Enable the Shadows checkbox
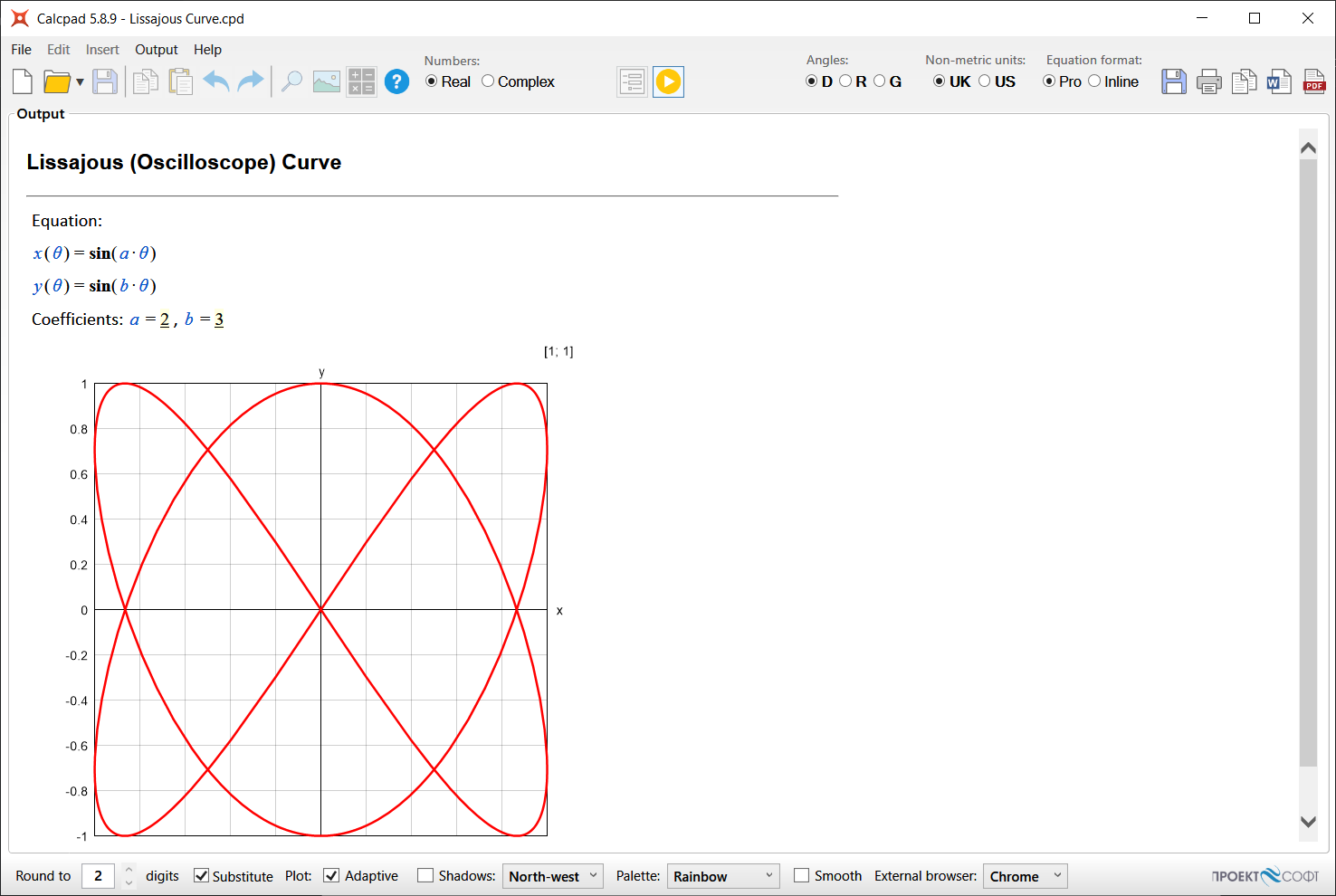1336x896 pixels. pos(425,876)
